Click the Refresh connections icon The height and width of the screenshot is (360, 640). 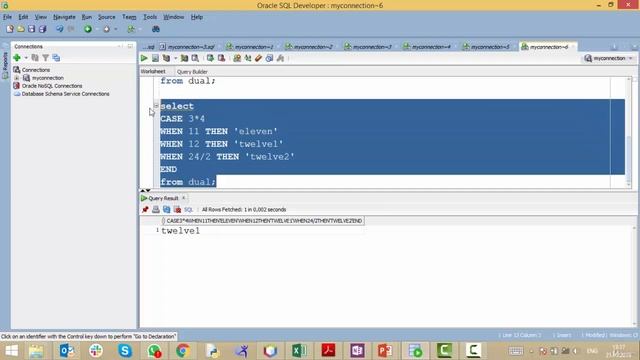pos(35,58)
